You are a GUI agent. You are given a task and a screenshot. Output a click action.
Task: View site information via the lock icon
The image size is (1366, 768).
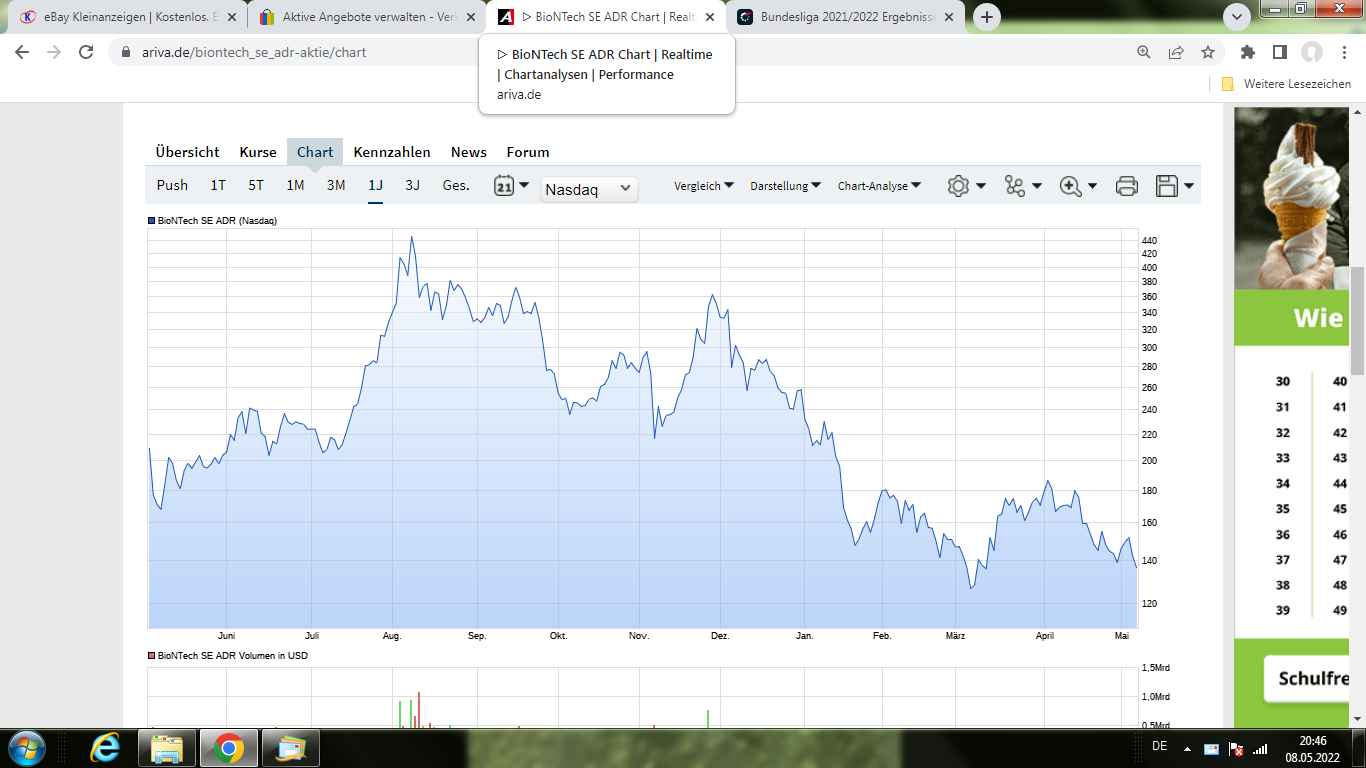tap(125, 52)
